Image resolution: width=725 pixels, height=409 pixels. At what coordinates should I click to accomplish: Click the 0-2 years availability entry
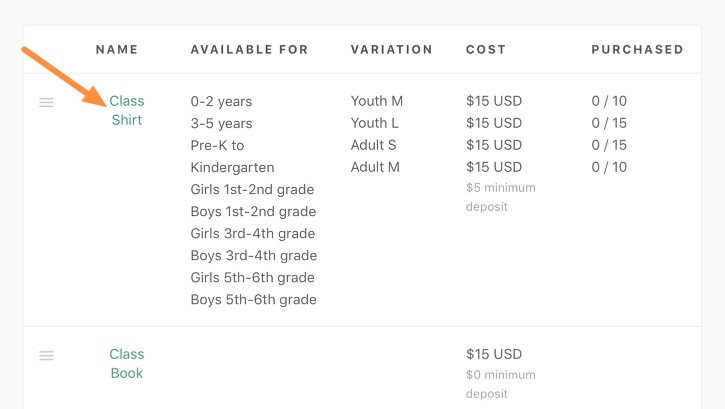pyautogui.click(x=221, y=101)
